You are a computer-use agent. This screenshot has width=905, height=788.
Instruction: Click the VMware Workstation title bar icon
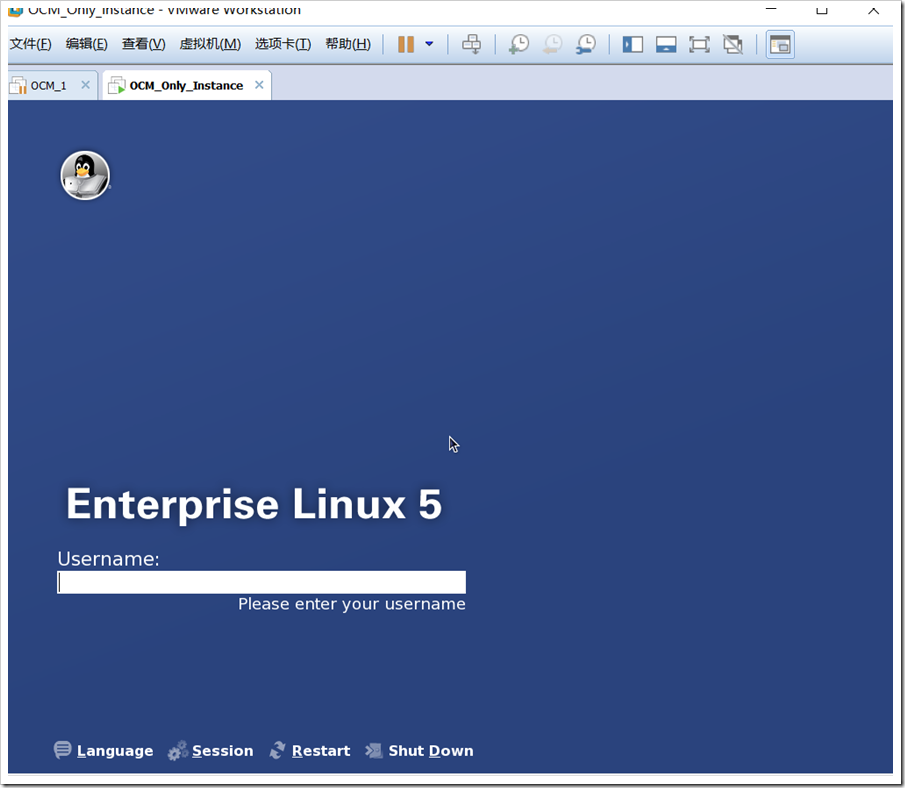coord(16,10)
